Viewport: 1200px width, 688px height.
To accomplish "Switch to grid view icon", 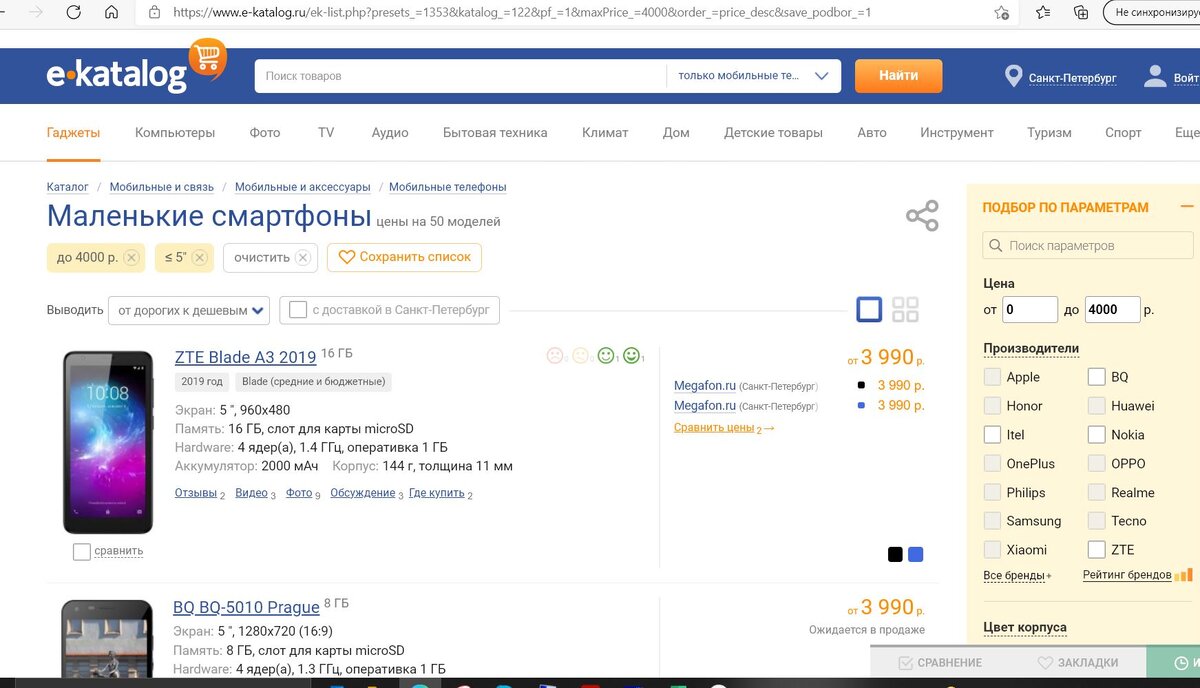I will (905, 309).
